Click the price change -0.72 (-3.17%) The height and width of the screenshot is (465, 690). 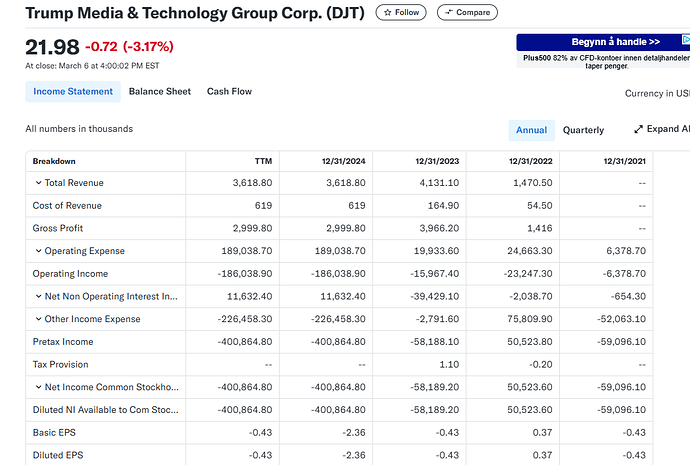[129, 46]
